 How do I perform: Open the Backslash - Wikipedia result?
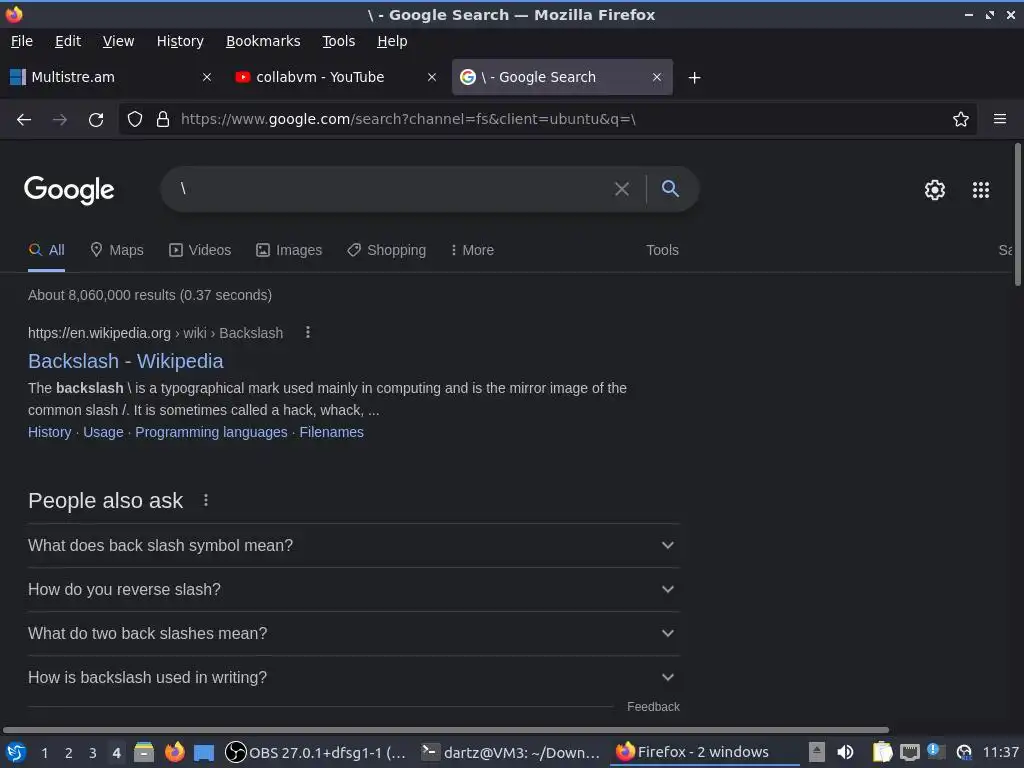tap(125, 361)
